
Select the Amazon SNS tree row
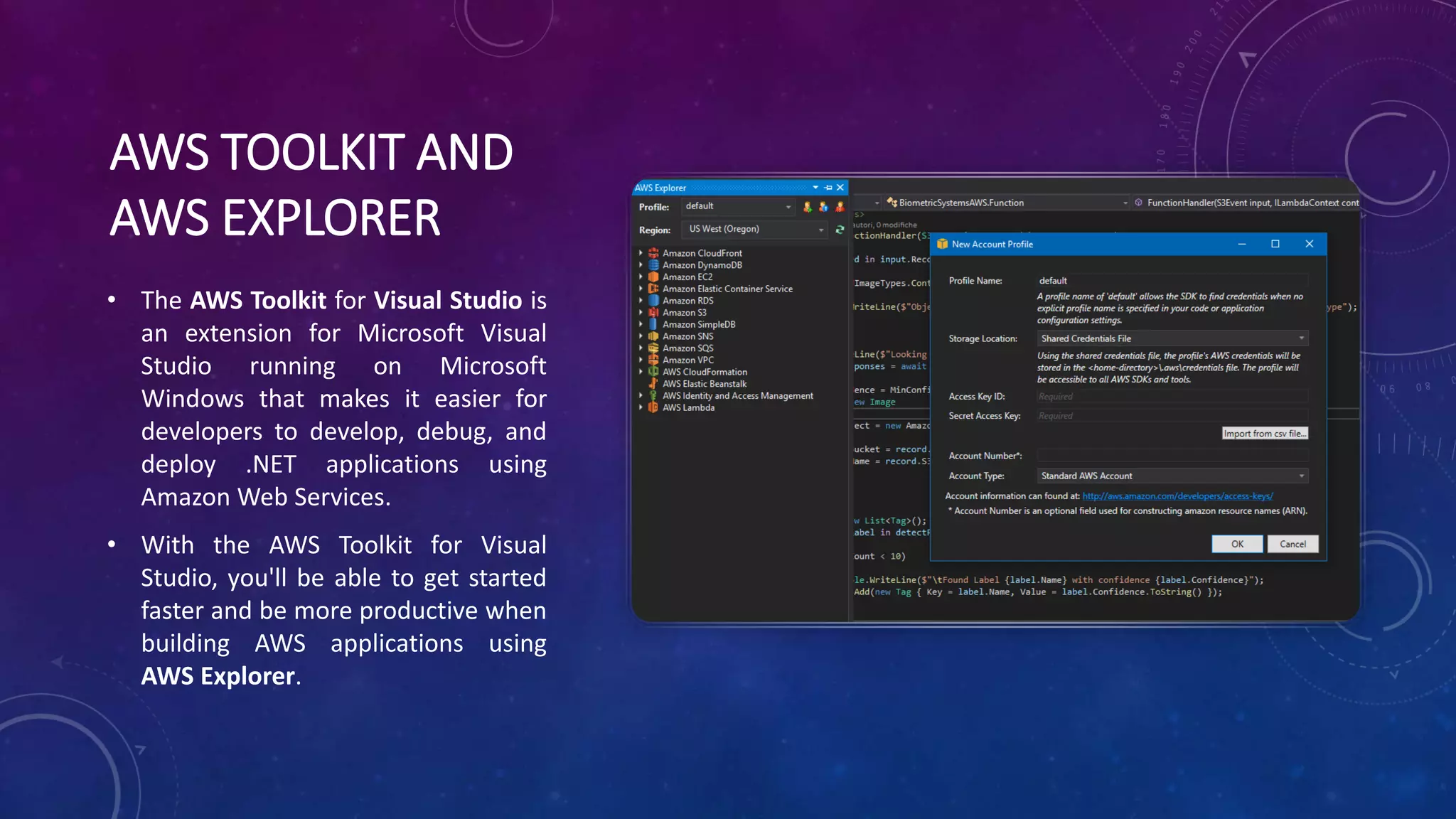688,336
